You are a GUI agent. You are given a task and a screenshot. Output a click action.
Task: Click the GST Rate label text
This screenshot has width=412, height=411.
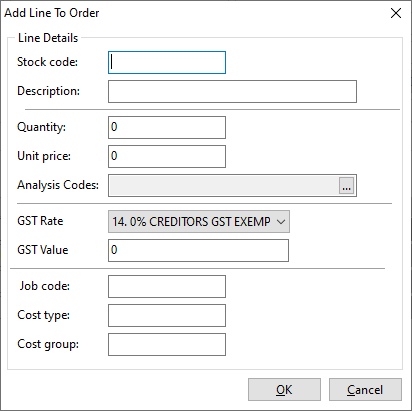(40, 221)
